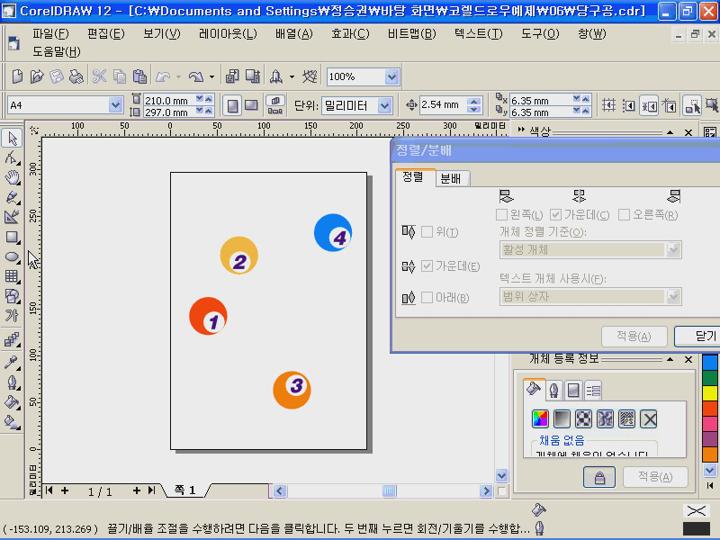The image size is (720, 540).
Task: Select the Basic shapes tool
Action: (12, 296)
